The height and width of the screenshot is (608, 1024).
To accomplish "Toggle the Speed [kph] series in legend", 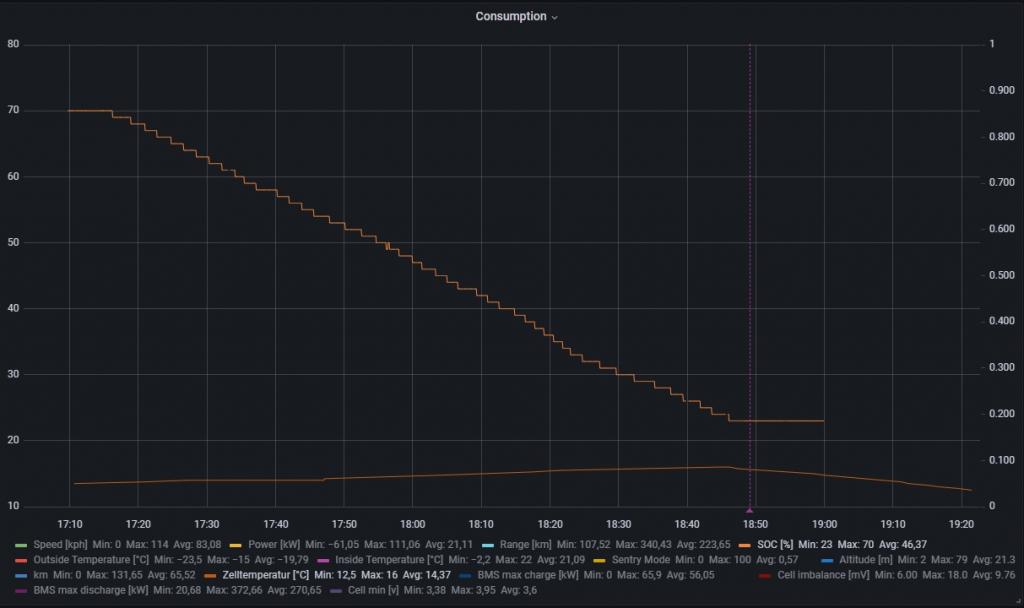I will [60, 544].
